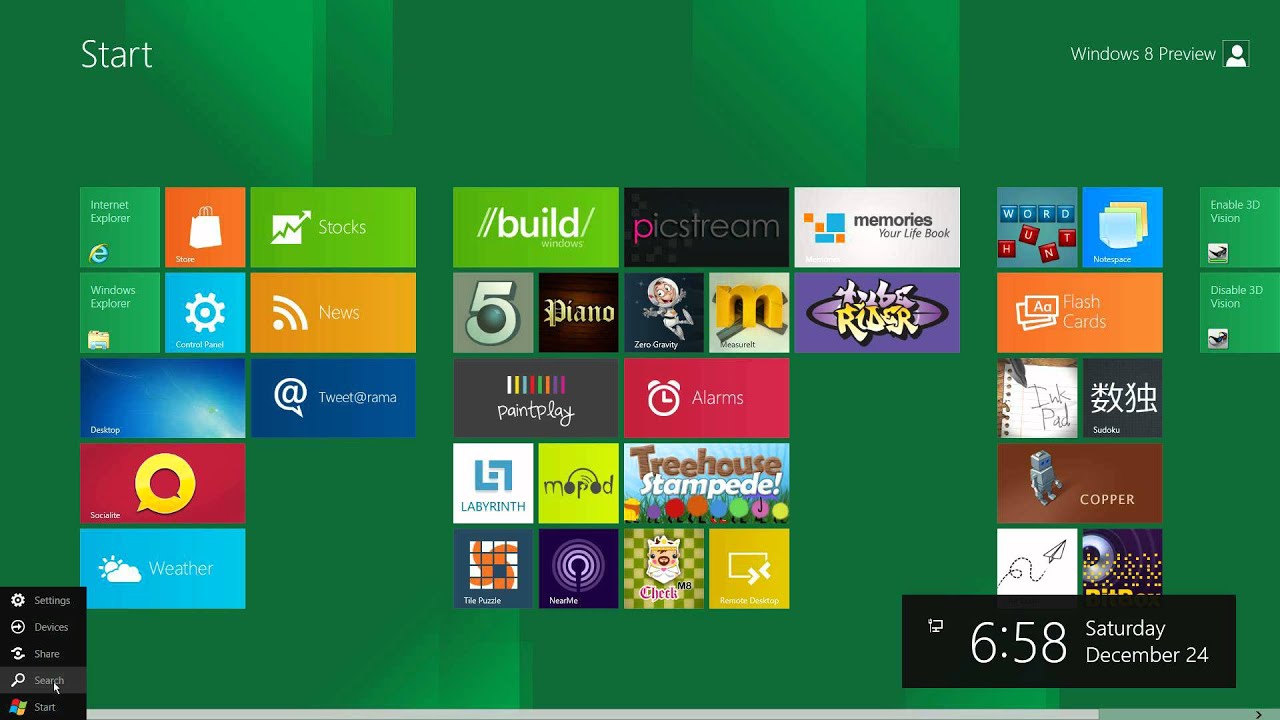1280x720 pixels.
Task: Click the Enable 3D Vision tile
Action: pos(1240,227)
